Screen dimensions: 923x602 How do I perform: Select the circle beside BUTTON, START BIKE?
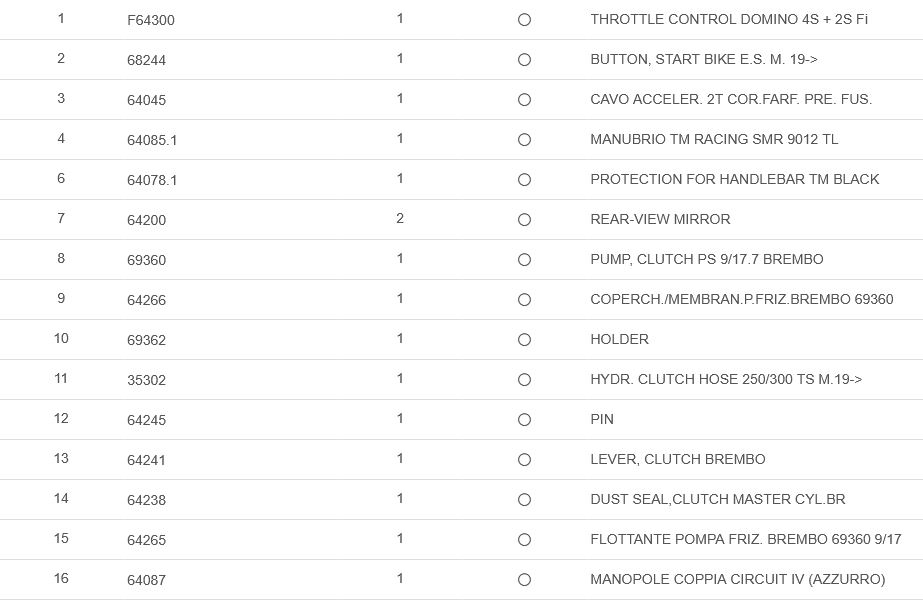click(x=524, y=60)
